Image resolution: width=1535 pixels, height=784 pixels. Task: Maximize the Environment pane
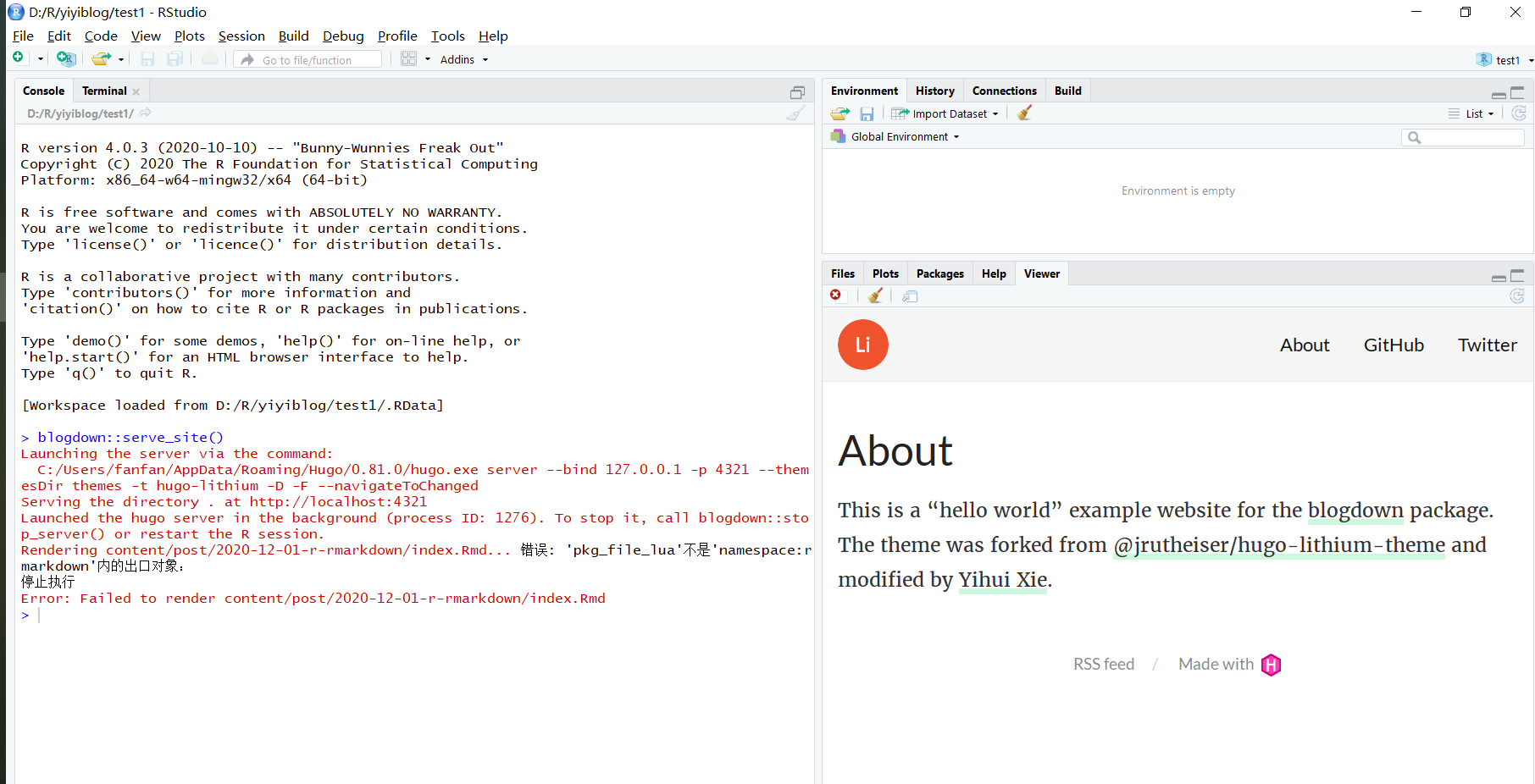[1517, 92]
